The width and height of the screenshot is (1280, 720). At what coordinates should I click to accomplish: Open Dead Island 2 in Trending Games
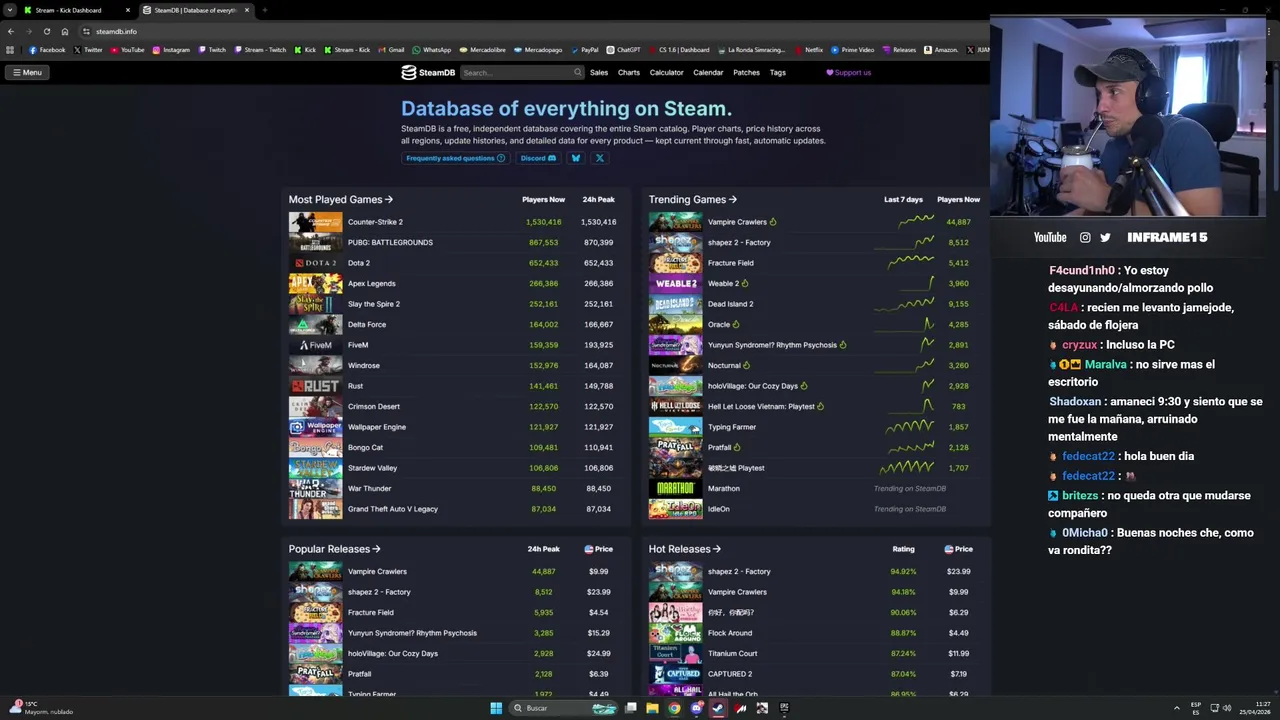[x=731, y=304]
